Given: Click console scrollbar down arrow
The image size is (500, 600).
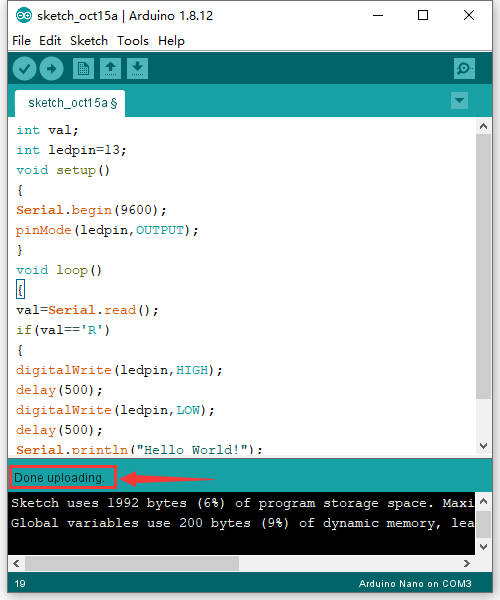Looking at the screenshot, I should click(484, 547).
